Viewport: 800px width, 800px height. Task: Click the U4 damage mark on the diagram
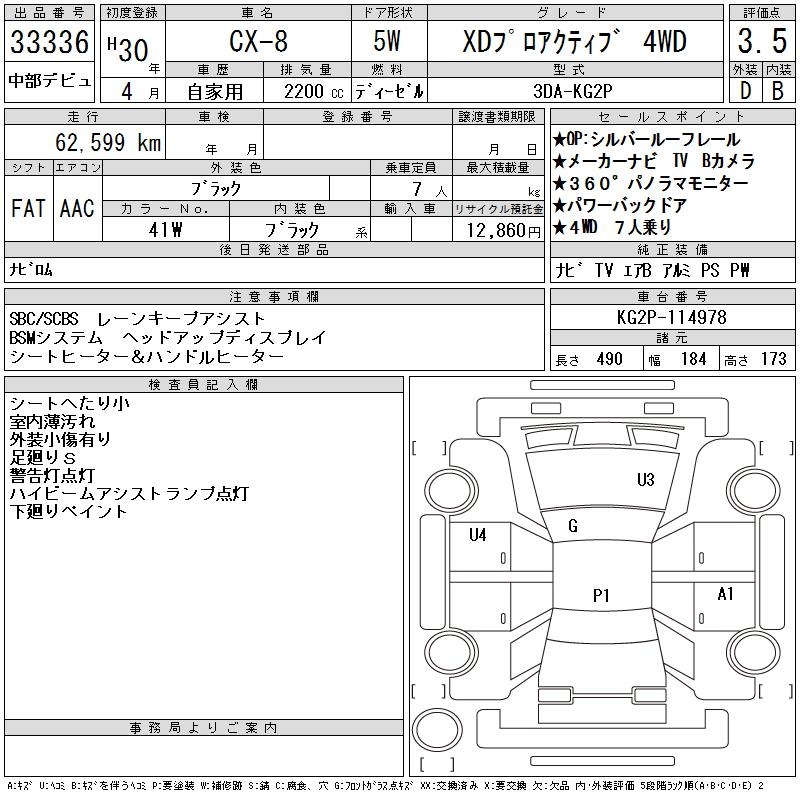(478, 535)
